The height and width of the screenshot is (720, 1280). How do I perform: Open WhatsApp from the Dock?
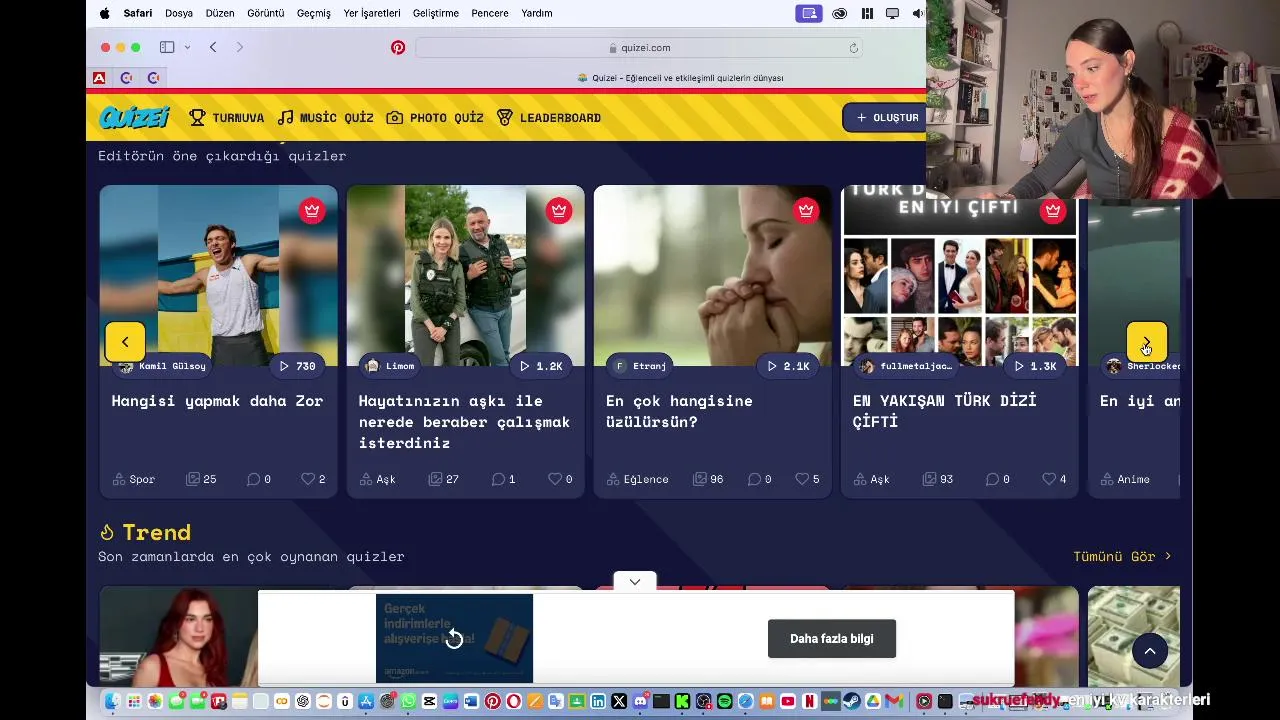408,701
